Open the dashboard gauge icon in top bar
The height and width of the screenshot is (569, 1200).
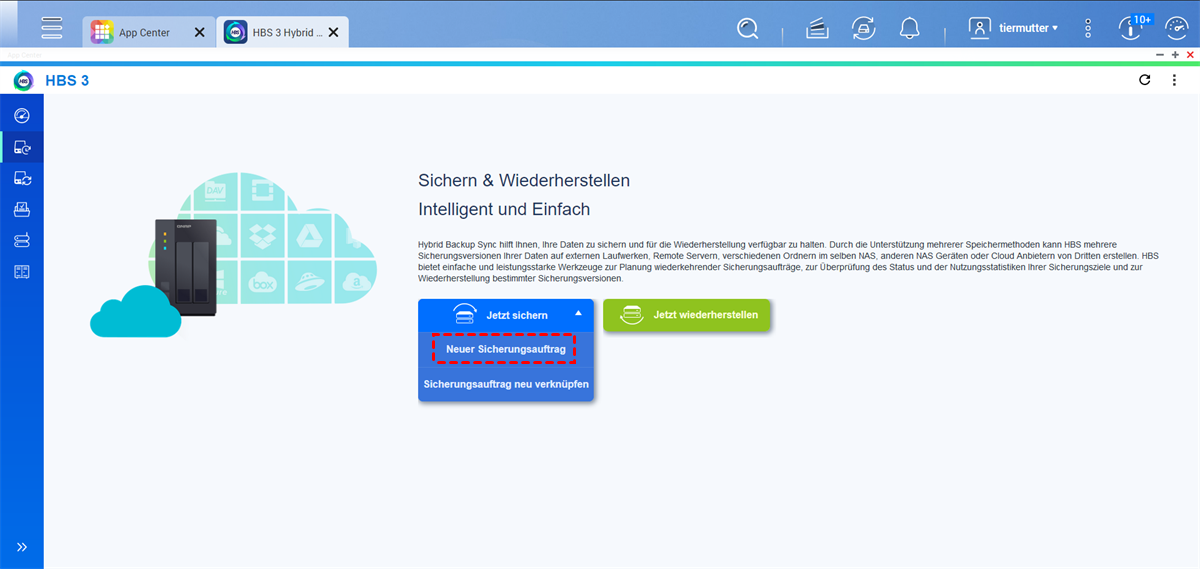click(1177, 28)
